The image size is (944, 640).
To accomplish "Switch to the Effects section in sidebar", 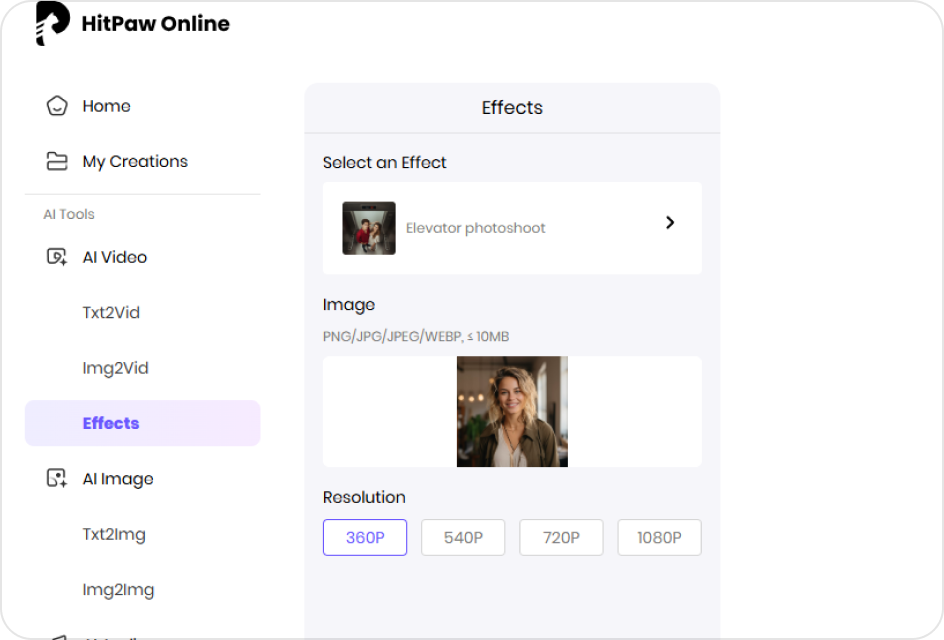I will [x=111, y=423].
